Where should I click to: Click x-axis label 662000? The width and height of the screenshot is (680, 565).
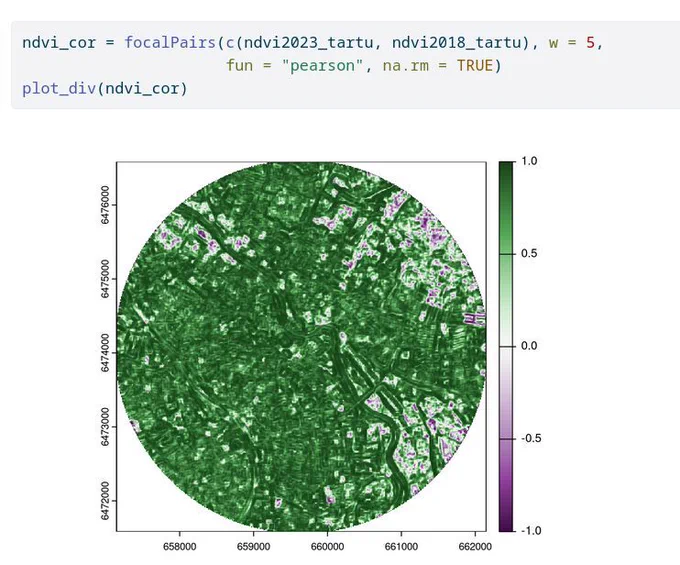(475, 546)
